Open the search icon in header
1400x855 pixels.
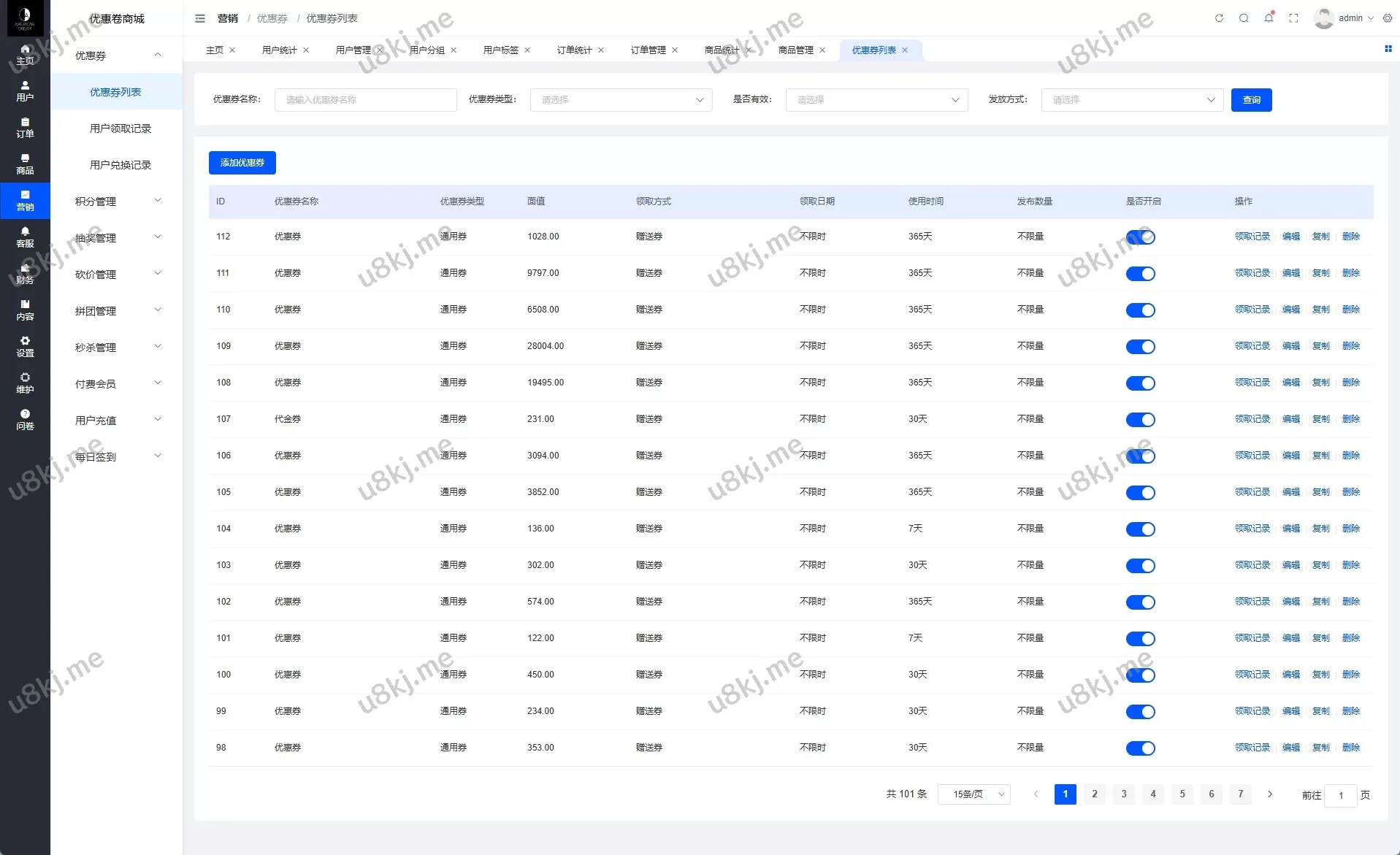[x=1244, y=18]
